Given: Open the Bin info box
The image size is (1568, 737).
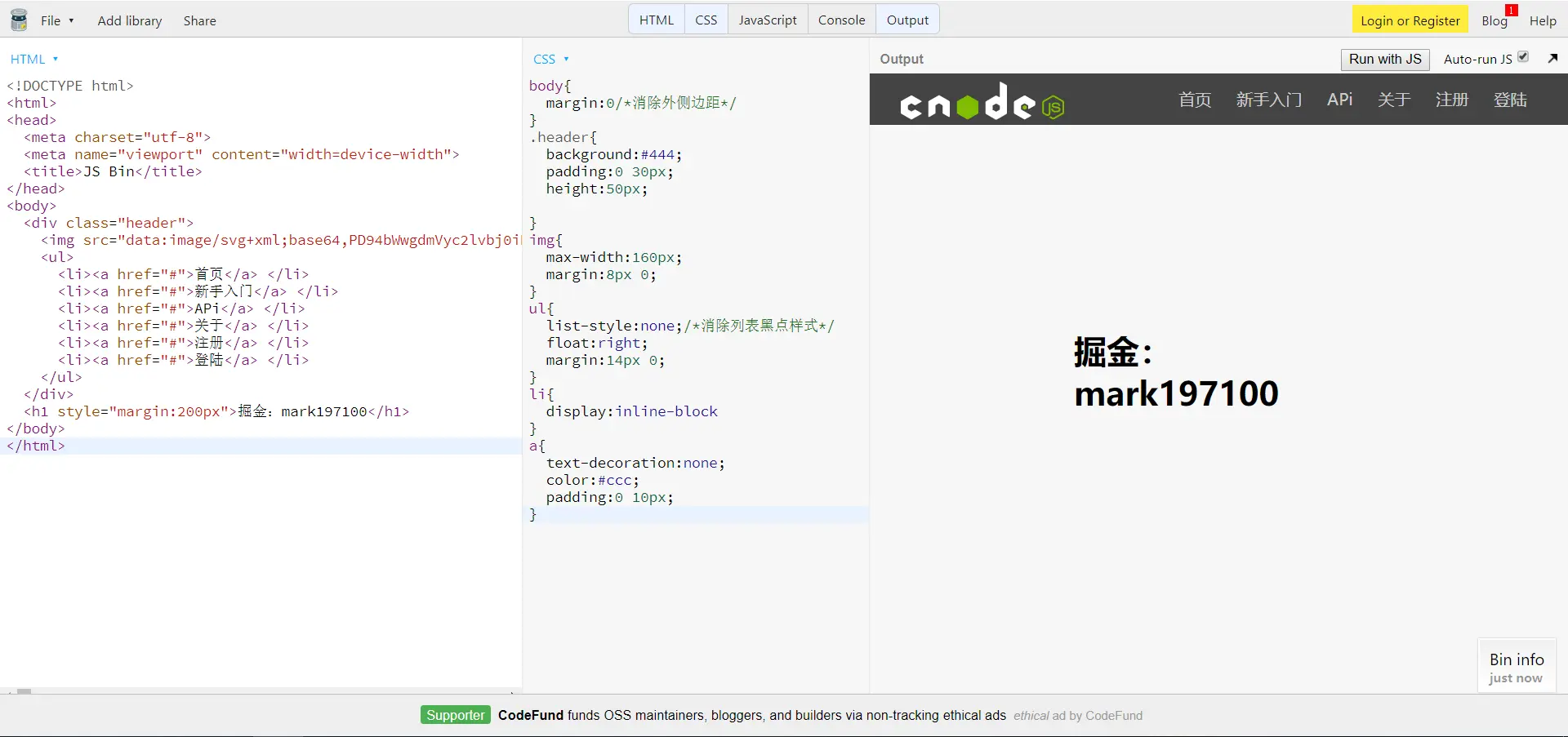Looking at the screenshot, I should pos(1517,666).
